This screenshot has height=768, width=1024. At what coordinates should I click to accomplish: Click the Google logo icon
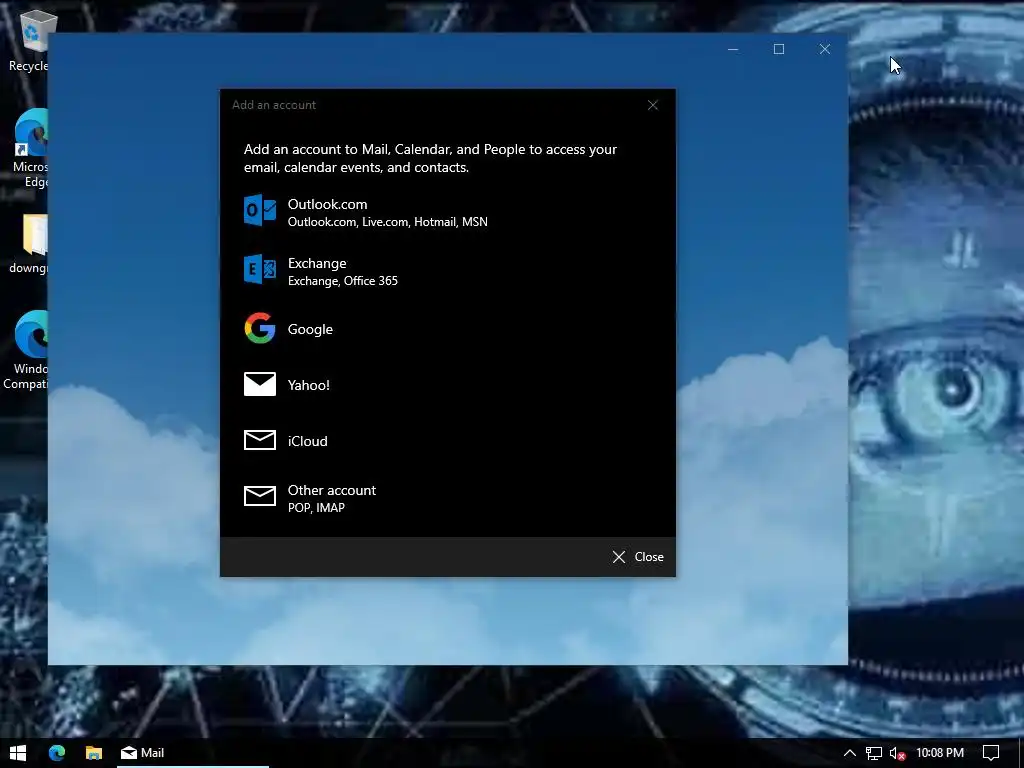point(260,328)
